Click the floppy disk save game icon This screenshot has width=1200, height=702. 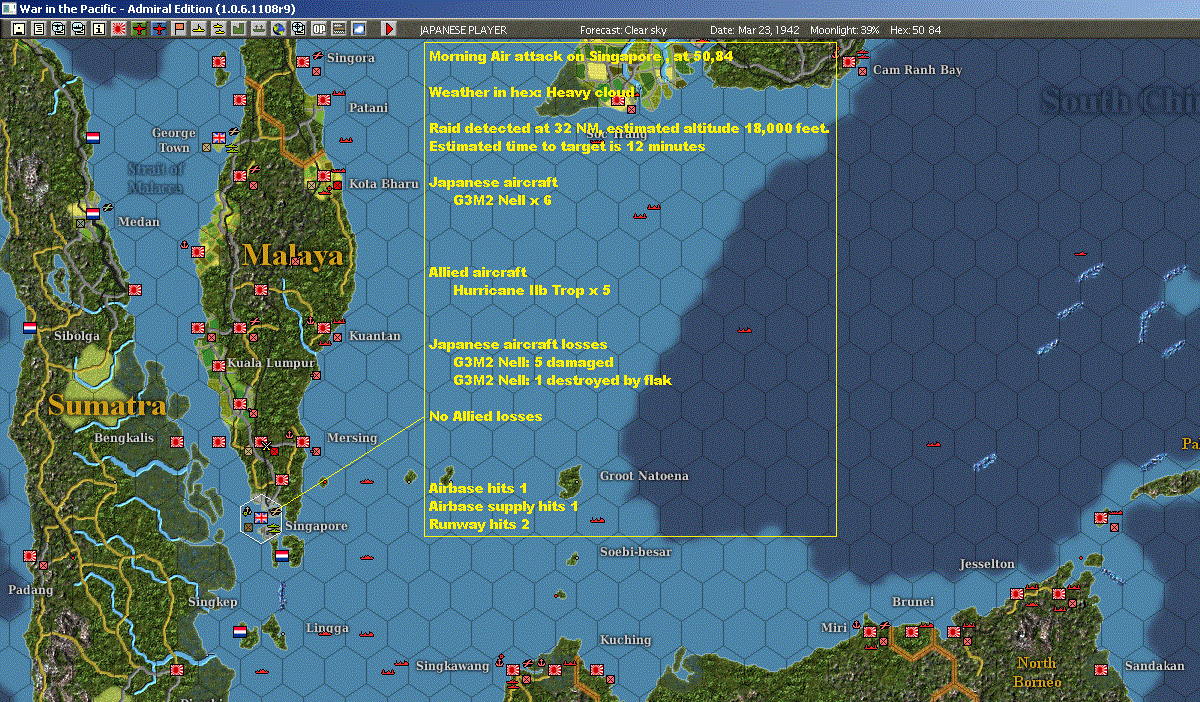coord(19,29)
